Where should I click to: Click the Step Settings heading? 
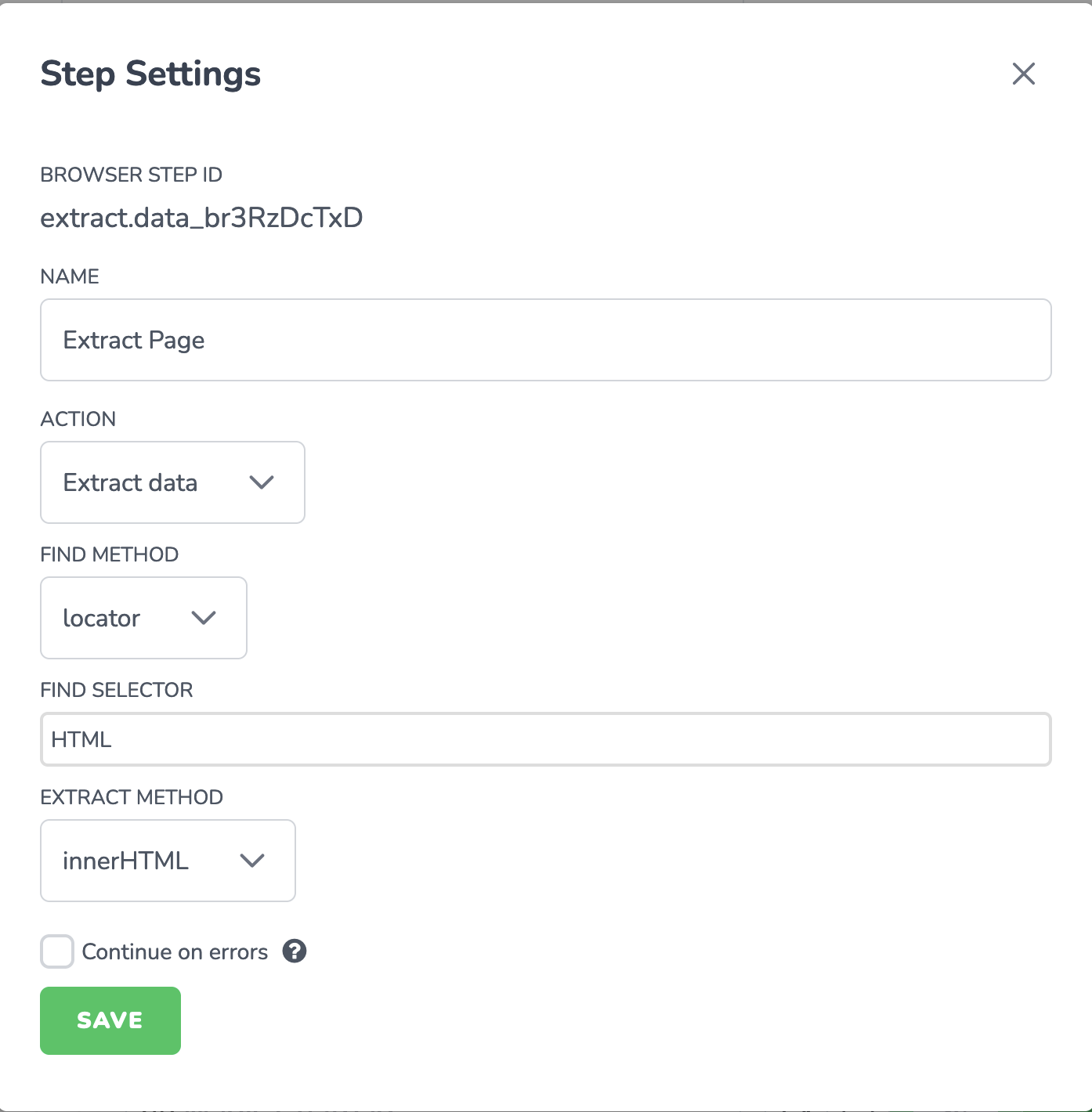point(150,74)
